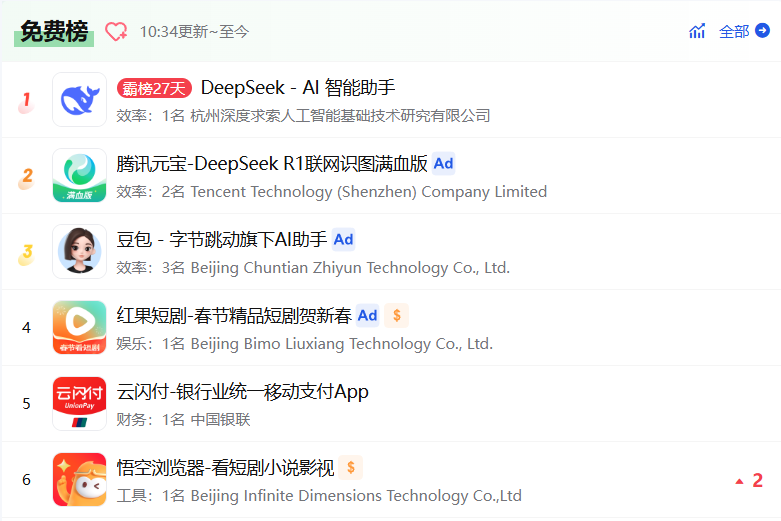
Task: Click the rank number 5
Action: pyautogui.click(x=26, y=403)
